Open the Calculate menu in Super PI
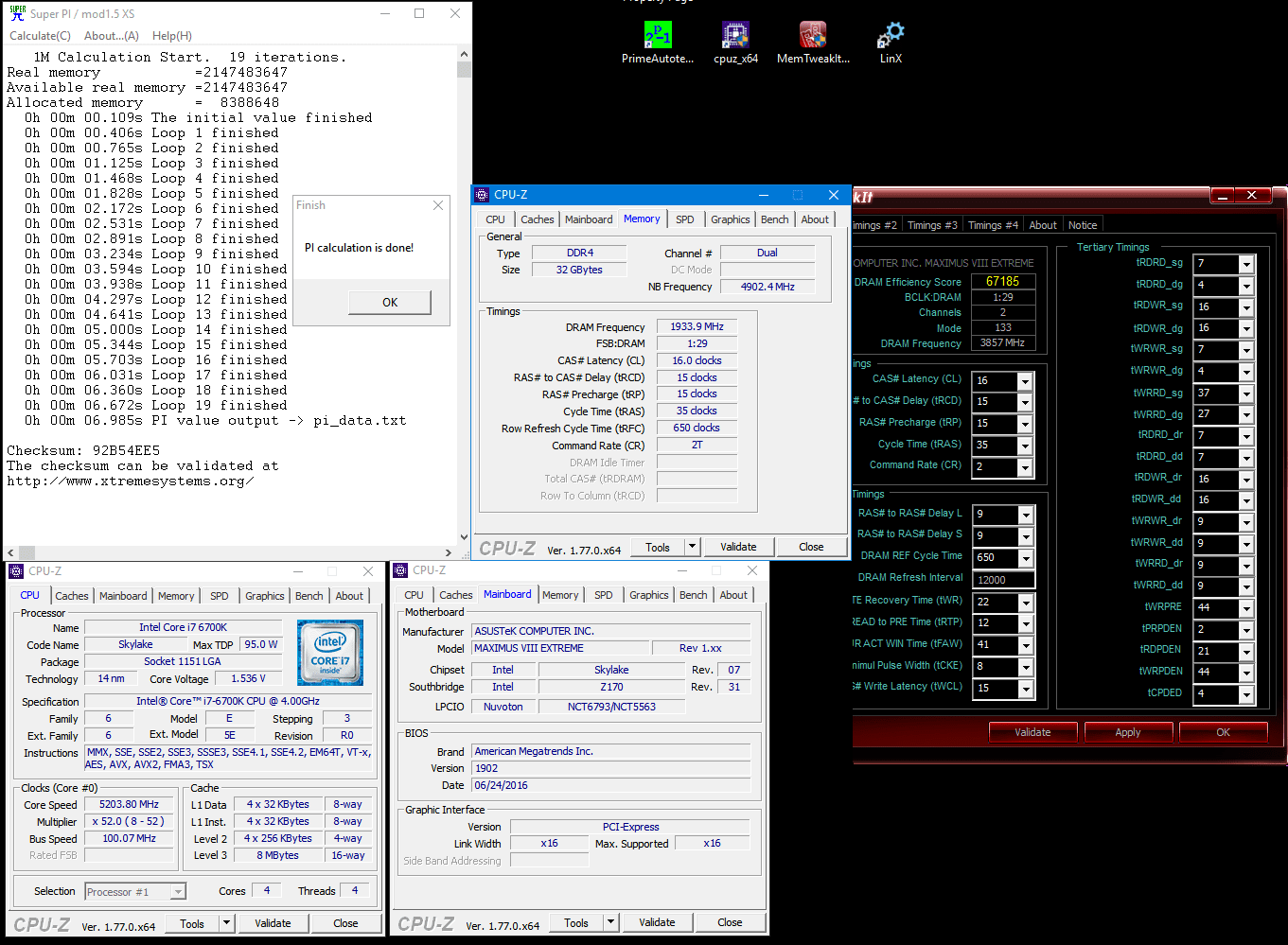 tap(40, 36)
